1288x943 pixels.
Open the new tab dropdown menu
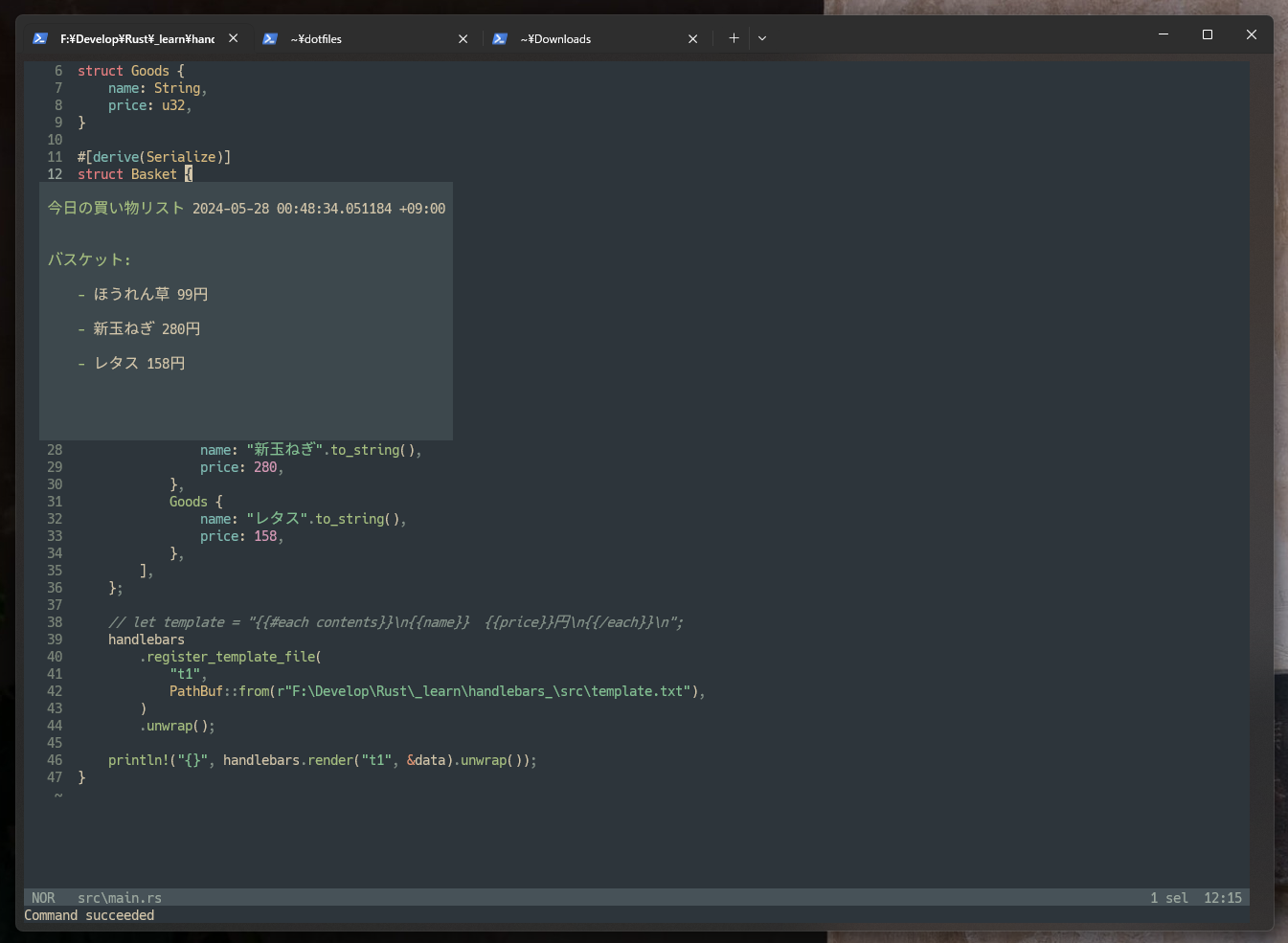point(762,37)
